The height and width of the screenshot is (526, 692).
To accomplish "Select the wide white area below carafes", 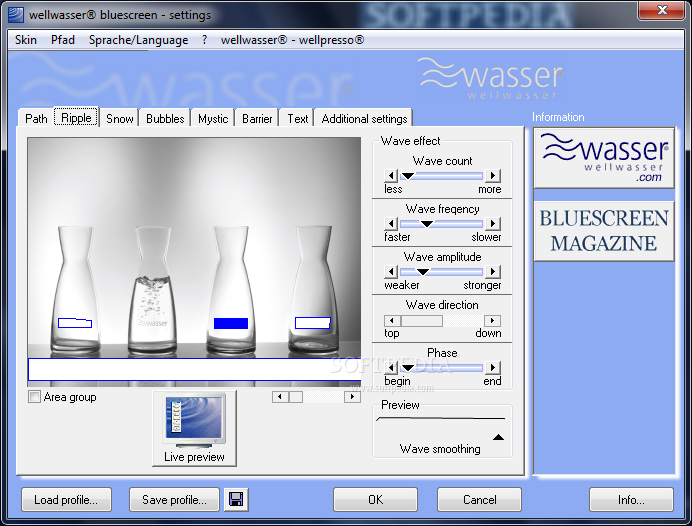I will tap(194, 370).
